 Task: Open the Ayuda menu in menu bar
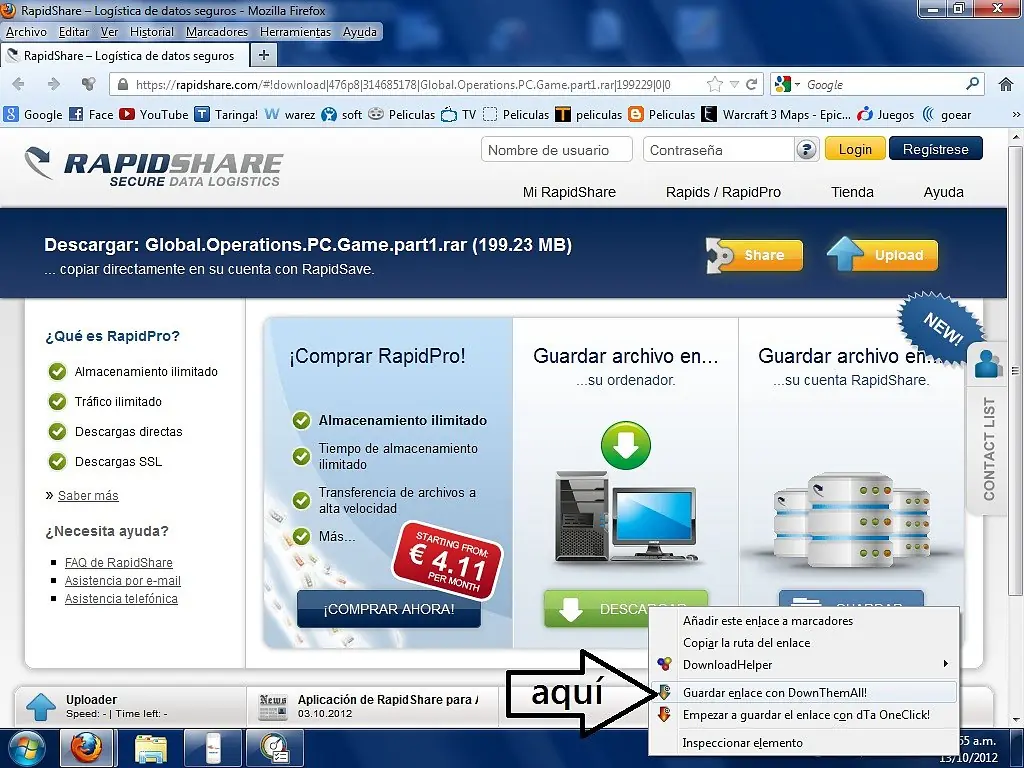[360, 32]
